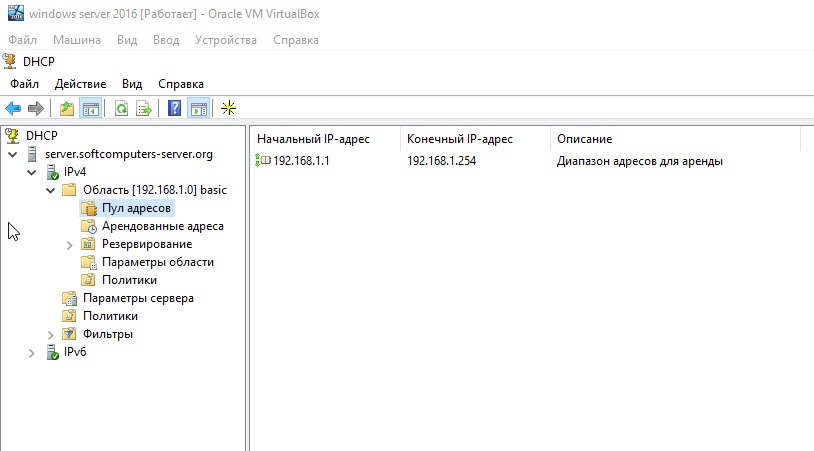Click the Export list toolbar icon
814x451 pixels.
pos(143,108)
